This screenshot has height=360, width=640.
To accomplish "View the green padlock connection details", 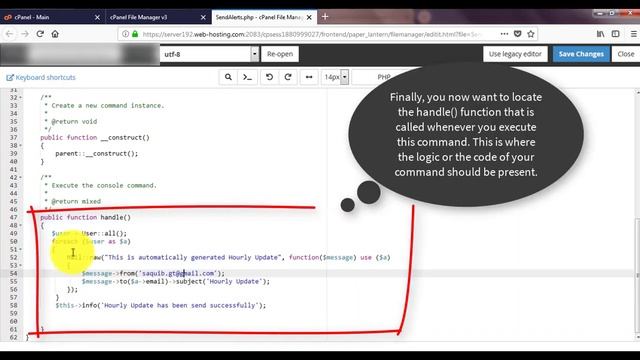I will (x=135, y=34).
